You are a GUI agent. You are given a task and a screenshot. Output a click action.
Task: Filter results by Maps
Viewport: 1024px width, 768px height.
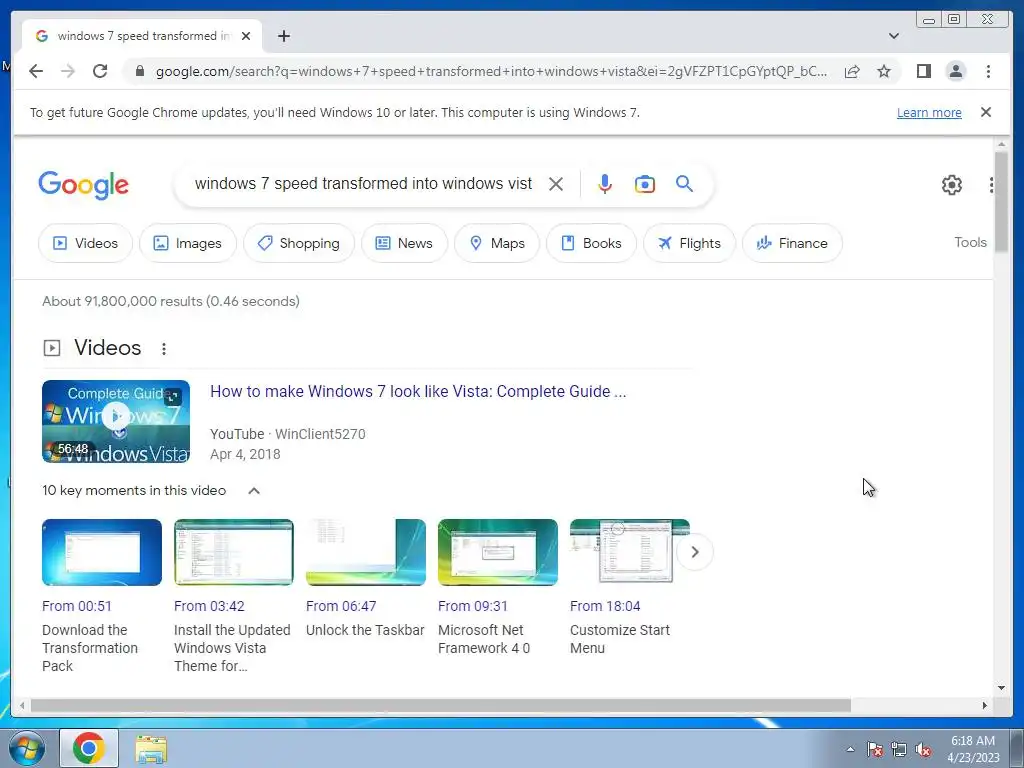[x=497, y=243]
